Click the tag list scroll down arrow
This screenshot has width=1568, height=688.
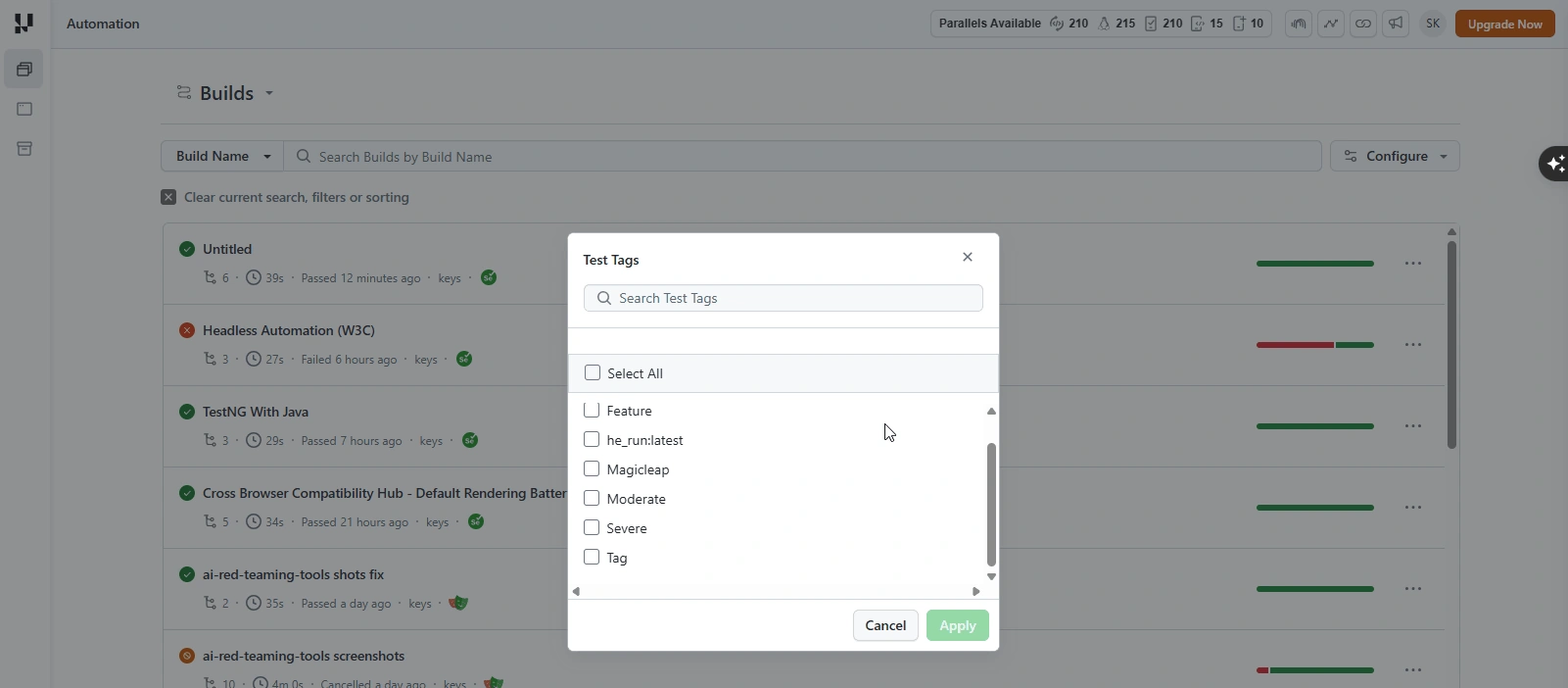click(991, 577)
